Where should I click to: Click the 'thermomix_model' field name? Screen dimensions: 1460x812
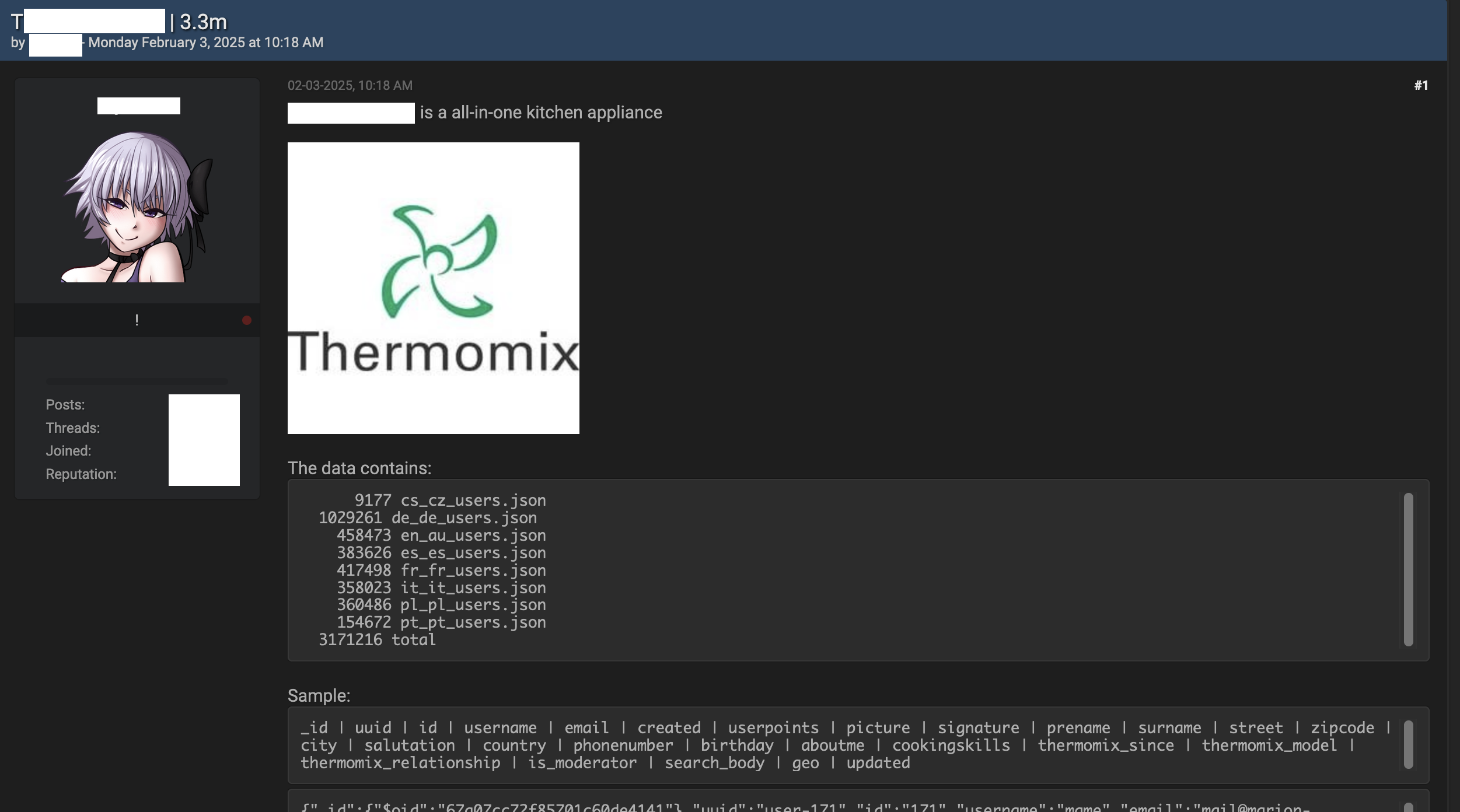(1269, 745)
